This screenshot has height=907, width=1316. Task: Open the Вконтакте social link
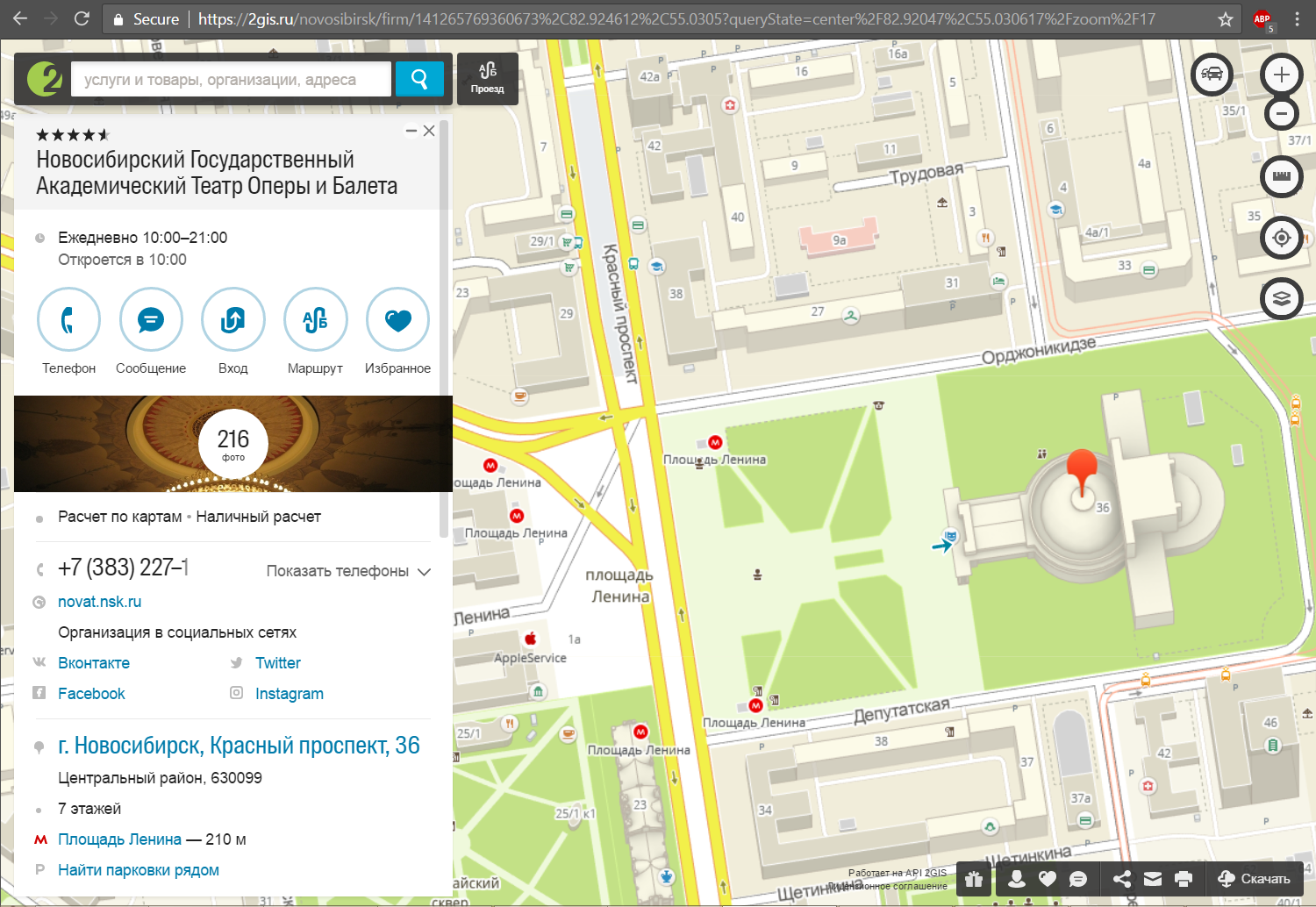(94, 663)
